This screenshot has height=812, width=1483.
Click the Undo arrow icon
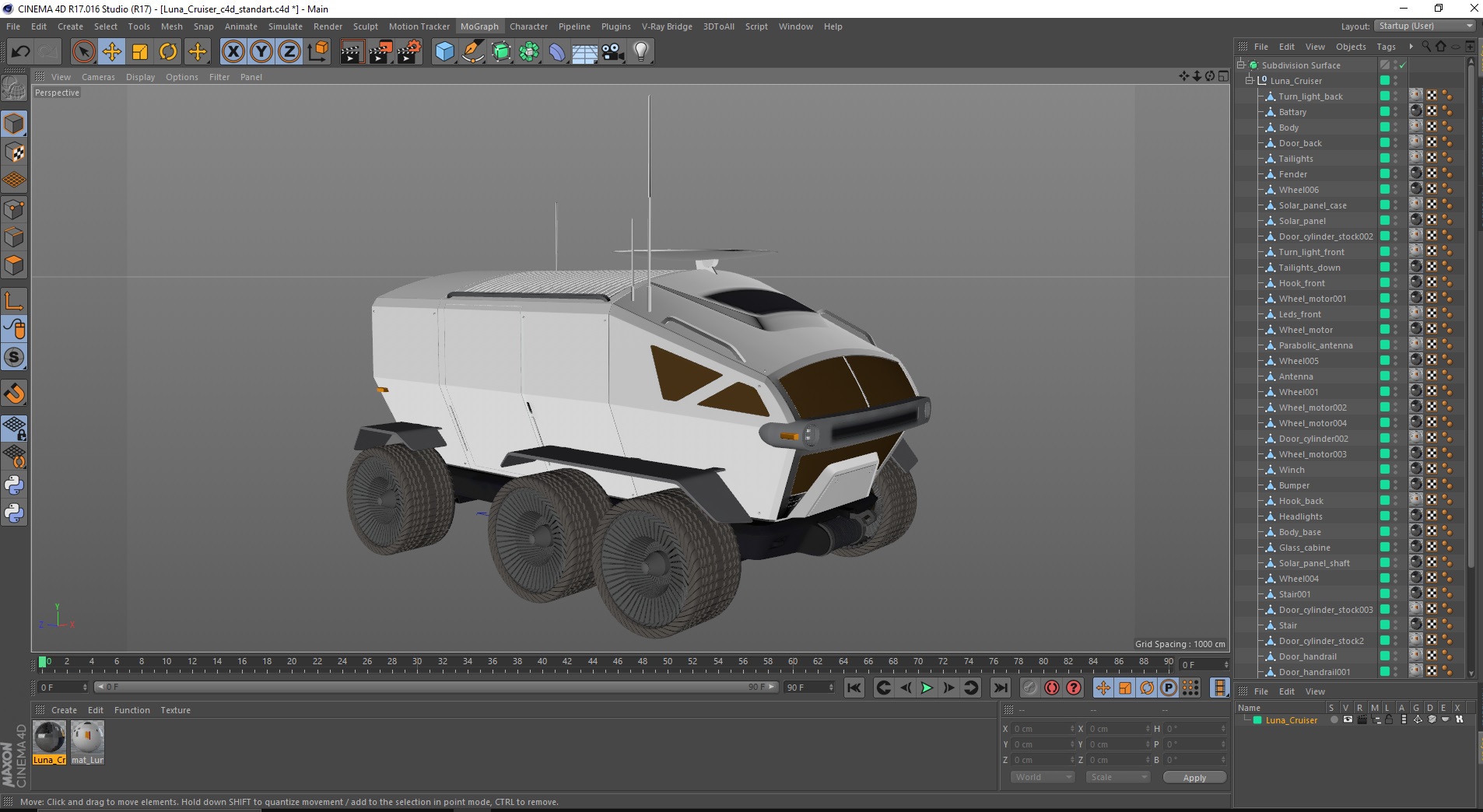[20, 52]
